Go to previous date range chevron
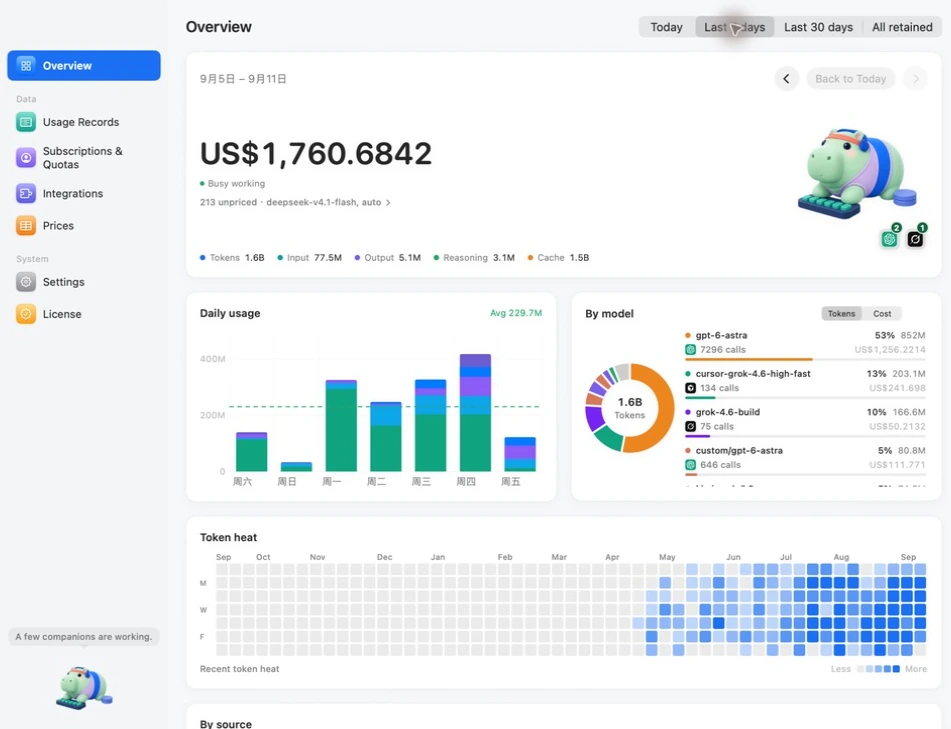The image size is (951, 729). (787, 79)
